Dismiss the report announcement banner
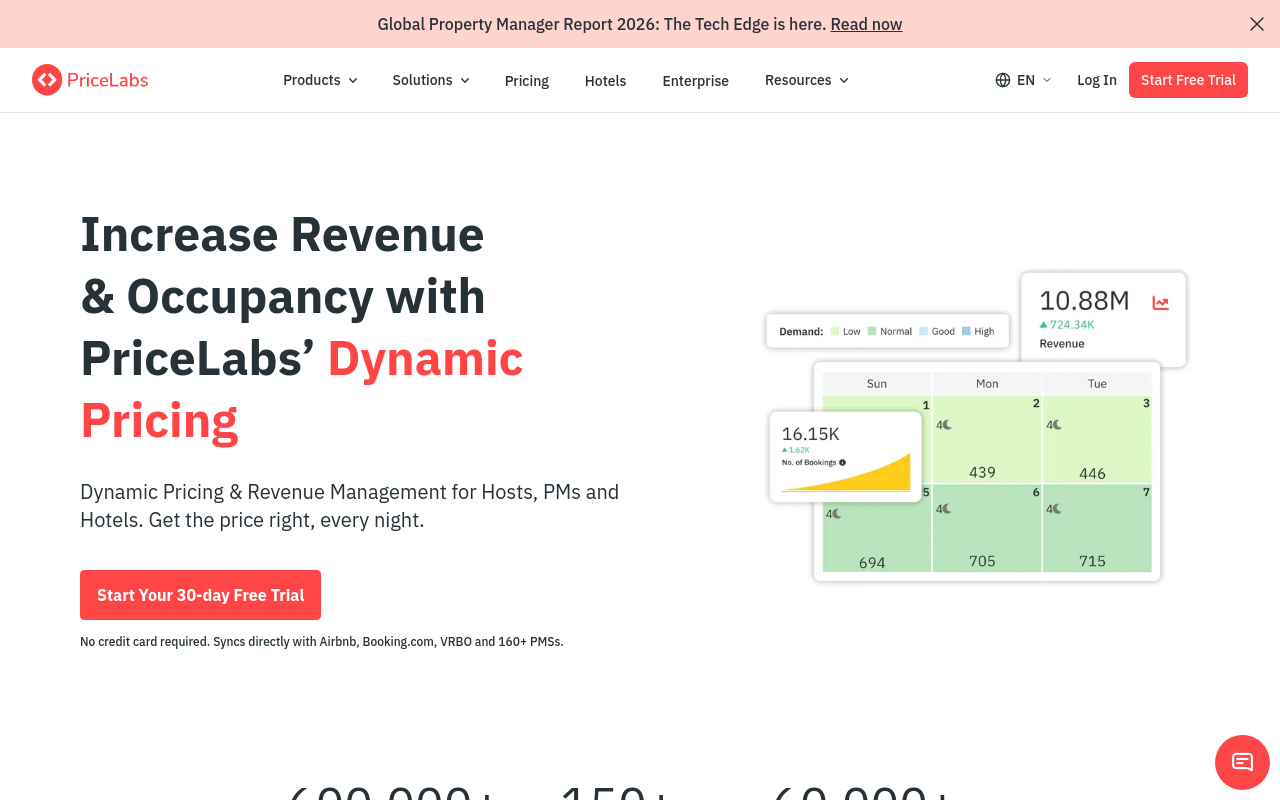Screen dimensions: 1280x800 [x=1257, y=24]
